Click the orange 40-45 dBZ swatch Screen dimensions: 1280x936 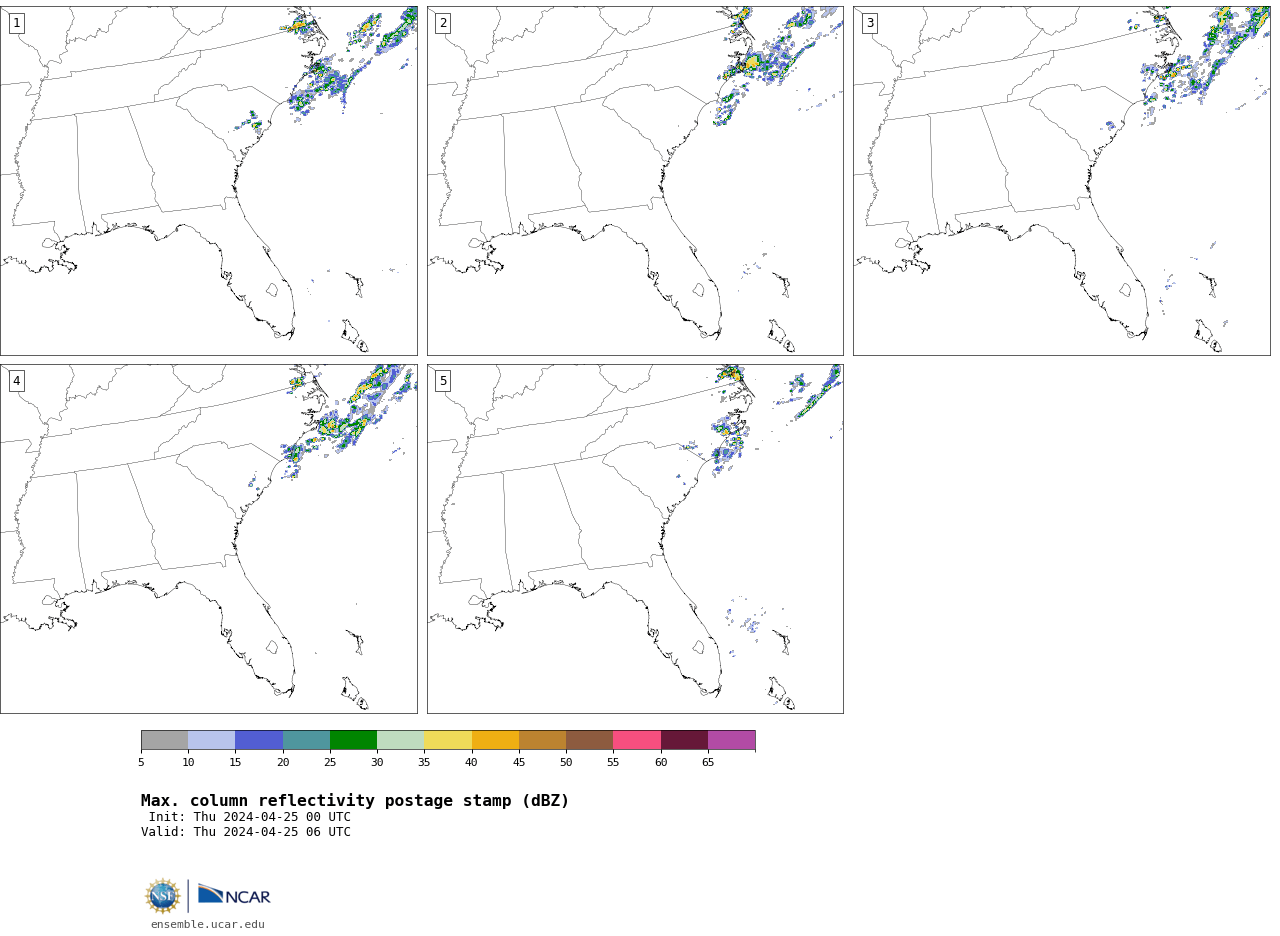pos(495,740)
